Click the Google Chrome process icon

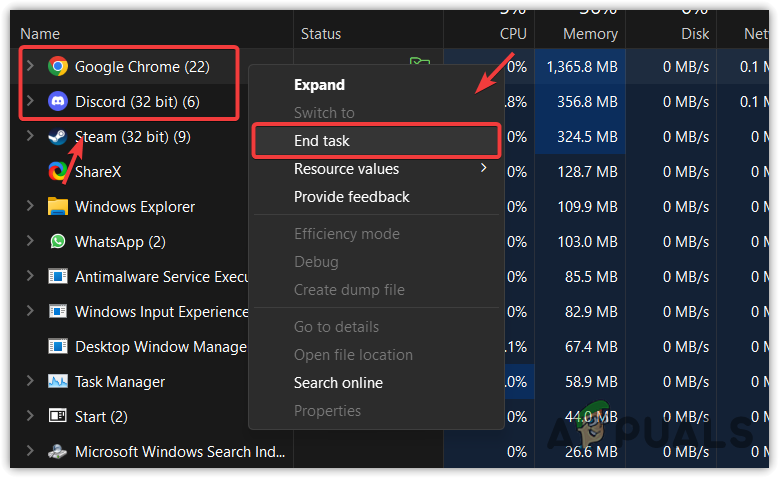(x=58, y=67)
